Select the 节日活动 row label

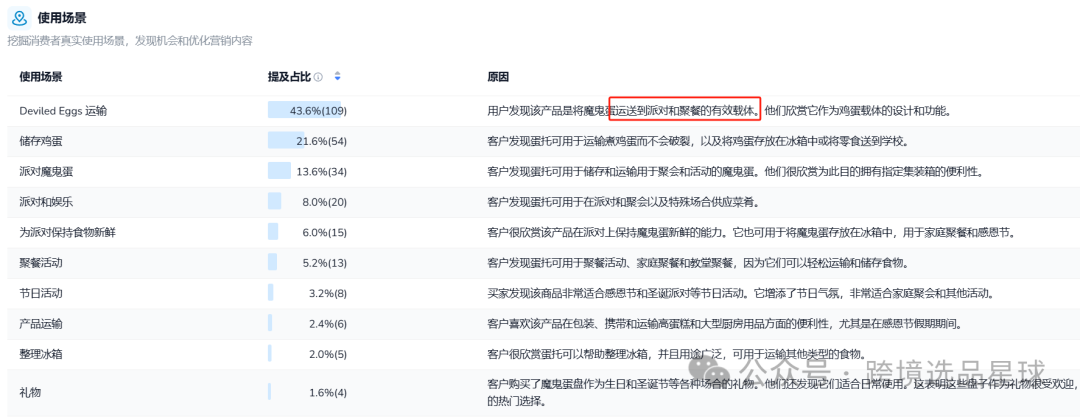(x=41, y=293)
